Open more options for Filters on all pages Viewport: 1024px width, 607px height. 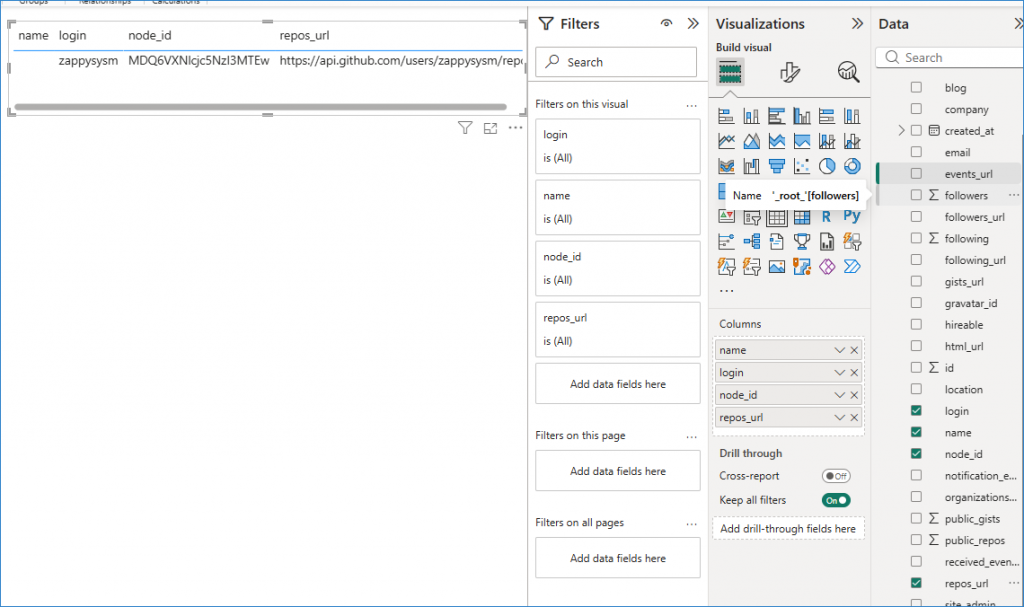[x=692, y=523]
